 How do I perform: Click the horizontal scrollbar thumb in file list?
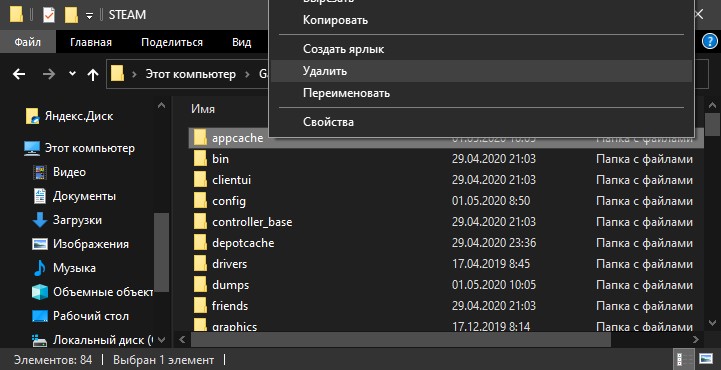[401, 340]
